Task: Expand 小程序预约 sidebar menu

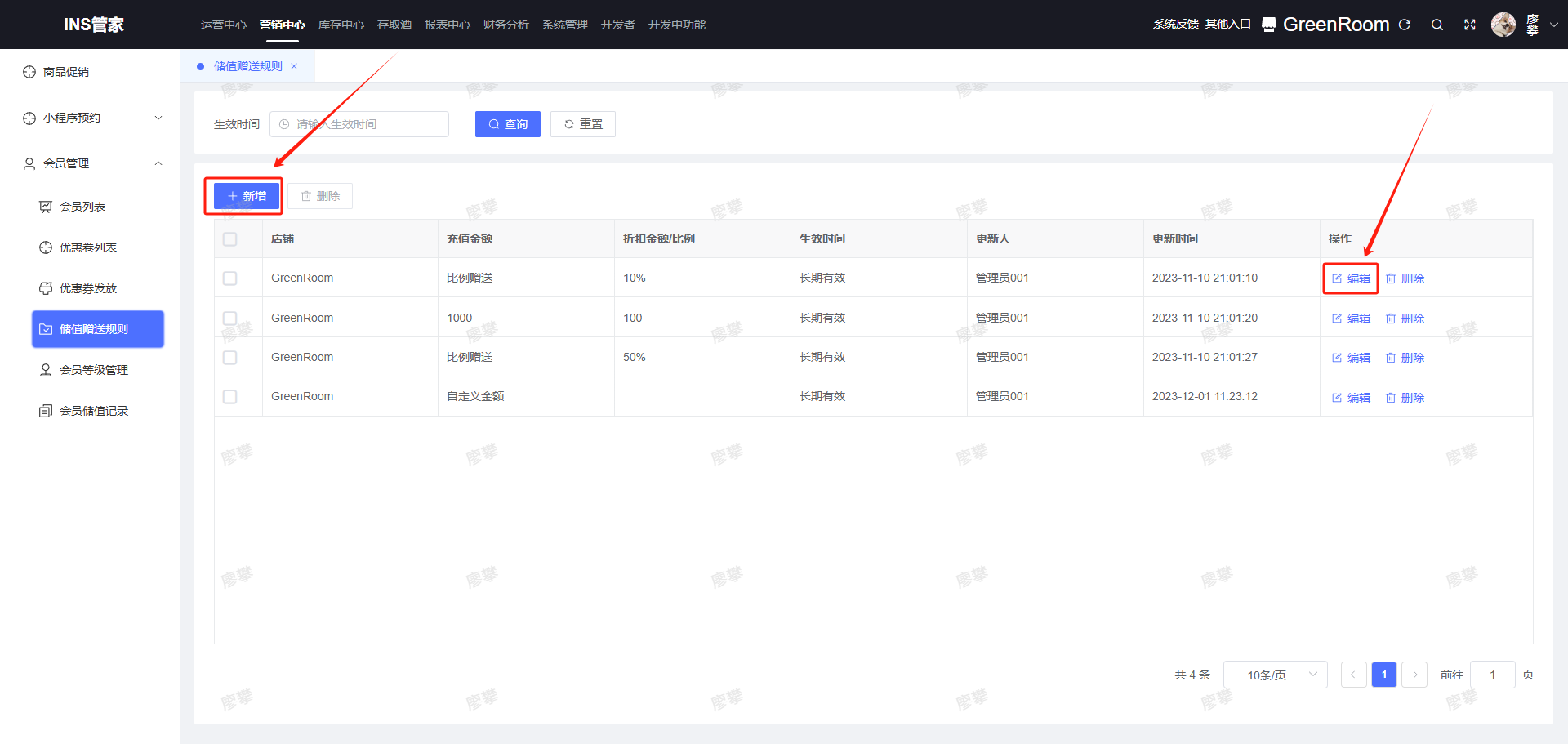Action: click(90, 118)
